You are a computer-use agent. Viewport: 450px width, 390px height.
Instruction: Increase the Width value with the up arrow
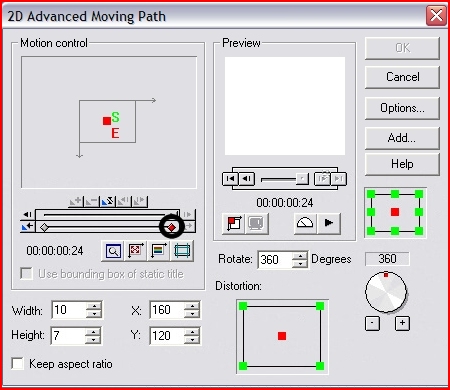[95, 306]
